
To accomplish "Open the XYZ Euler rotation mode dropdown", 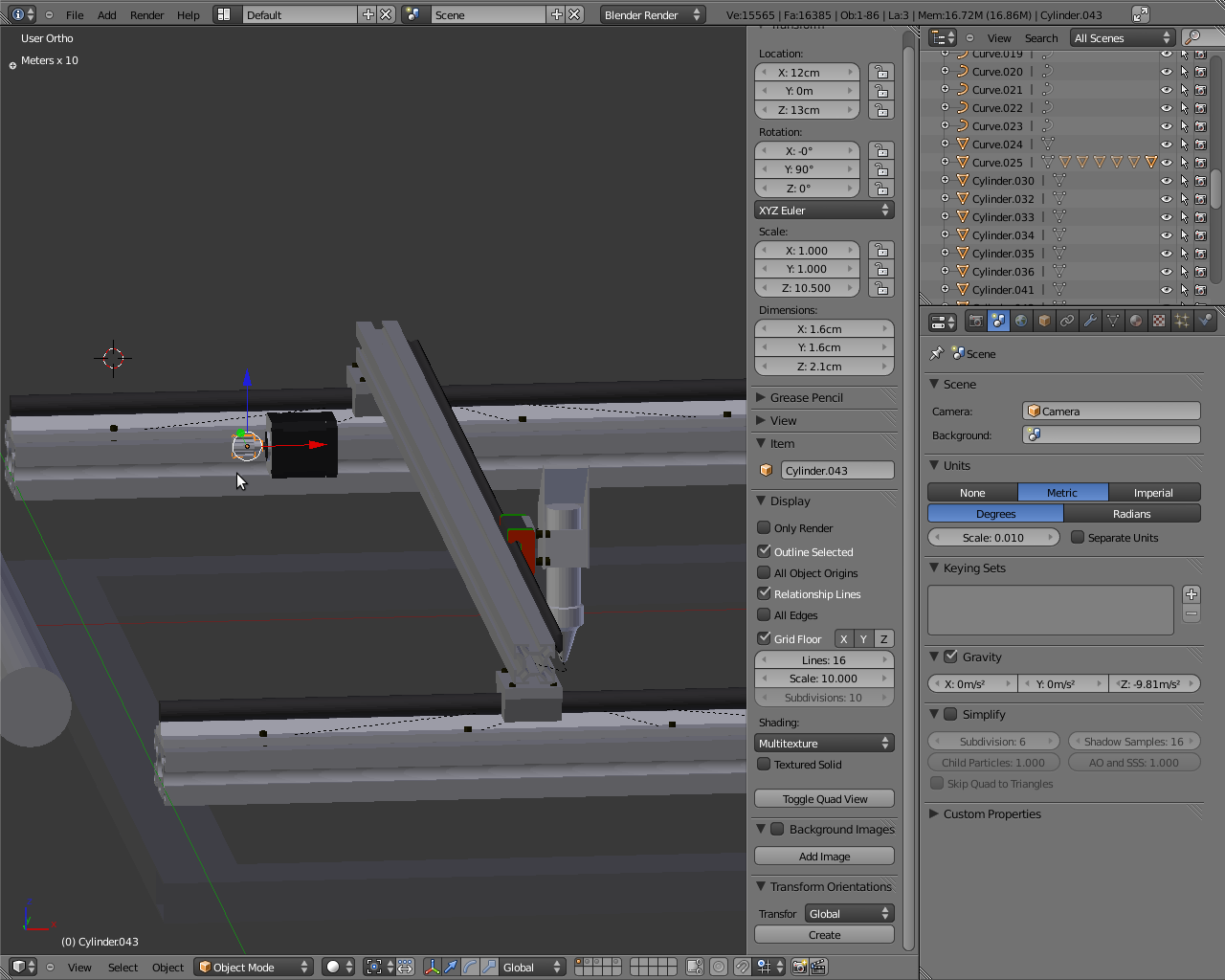I will pos(824,211).
